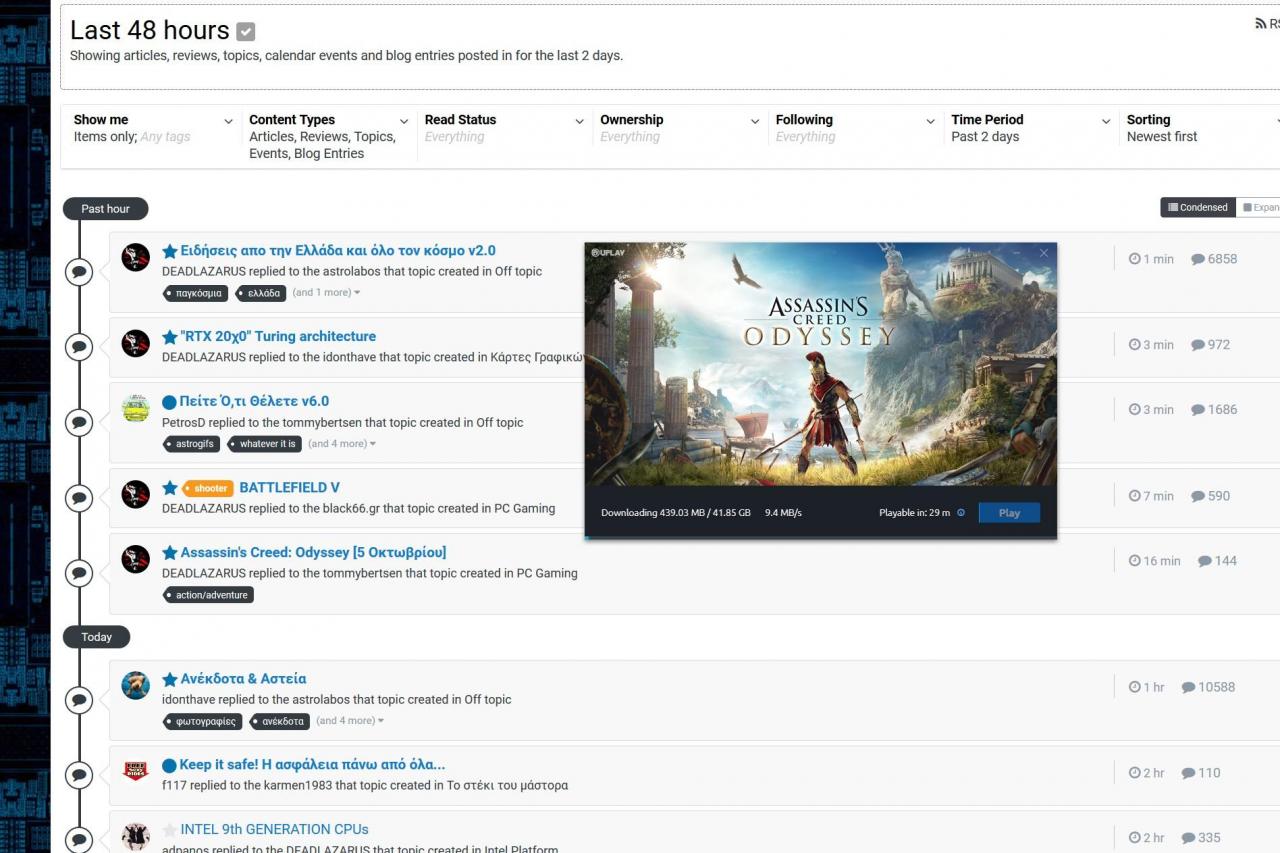Expand the (and 1 more) tags list
Viewport: 1280px width, 853px height.
[326, 293]
